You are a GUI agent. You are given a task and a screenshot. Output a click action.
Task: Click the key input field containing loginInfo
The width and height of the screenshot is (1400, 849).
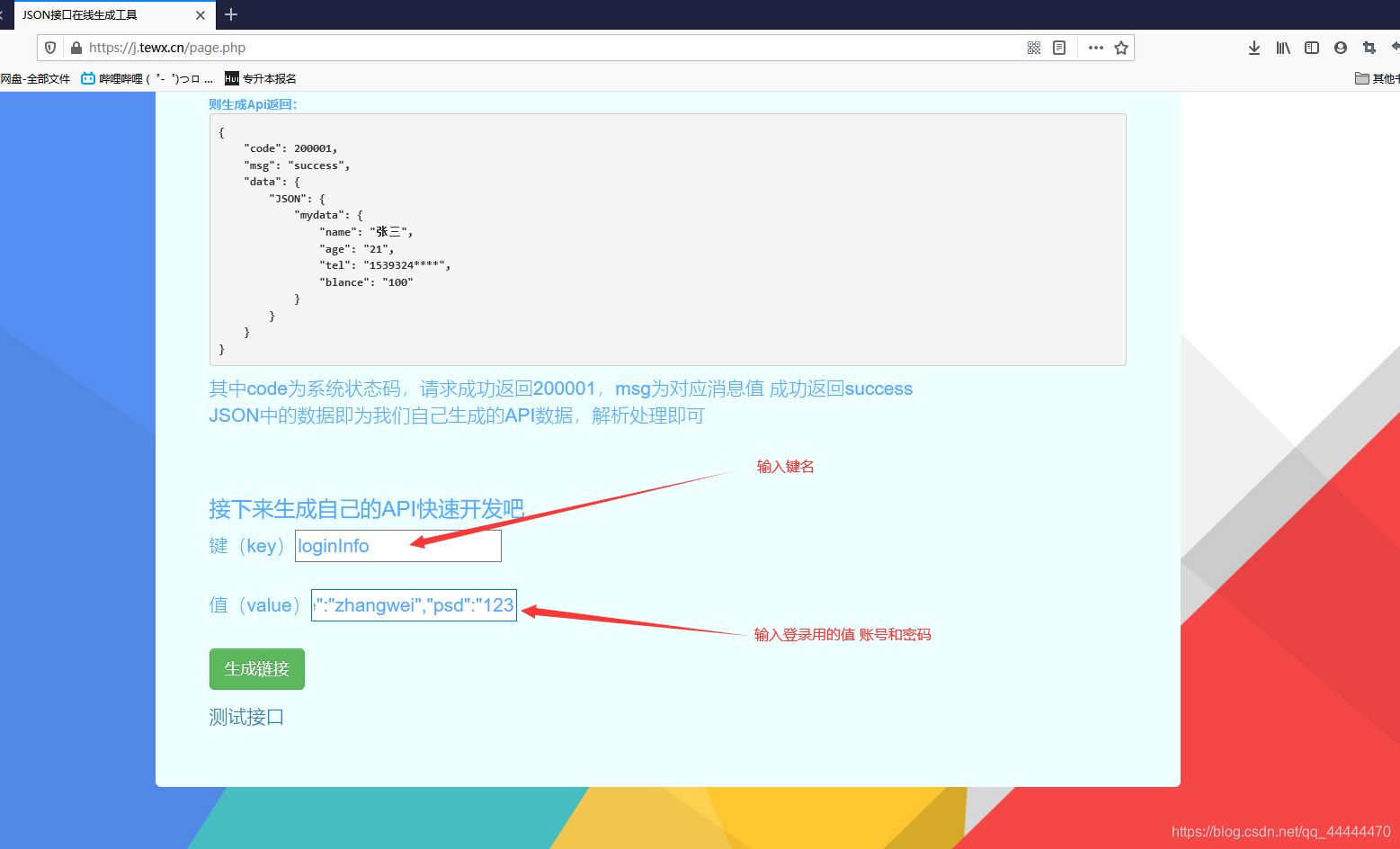point(398,546)
